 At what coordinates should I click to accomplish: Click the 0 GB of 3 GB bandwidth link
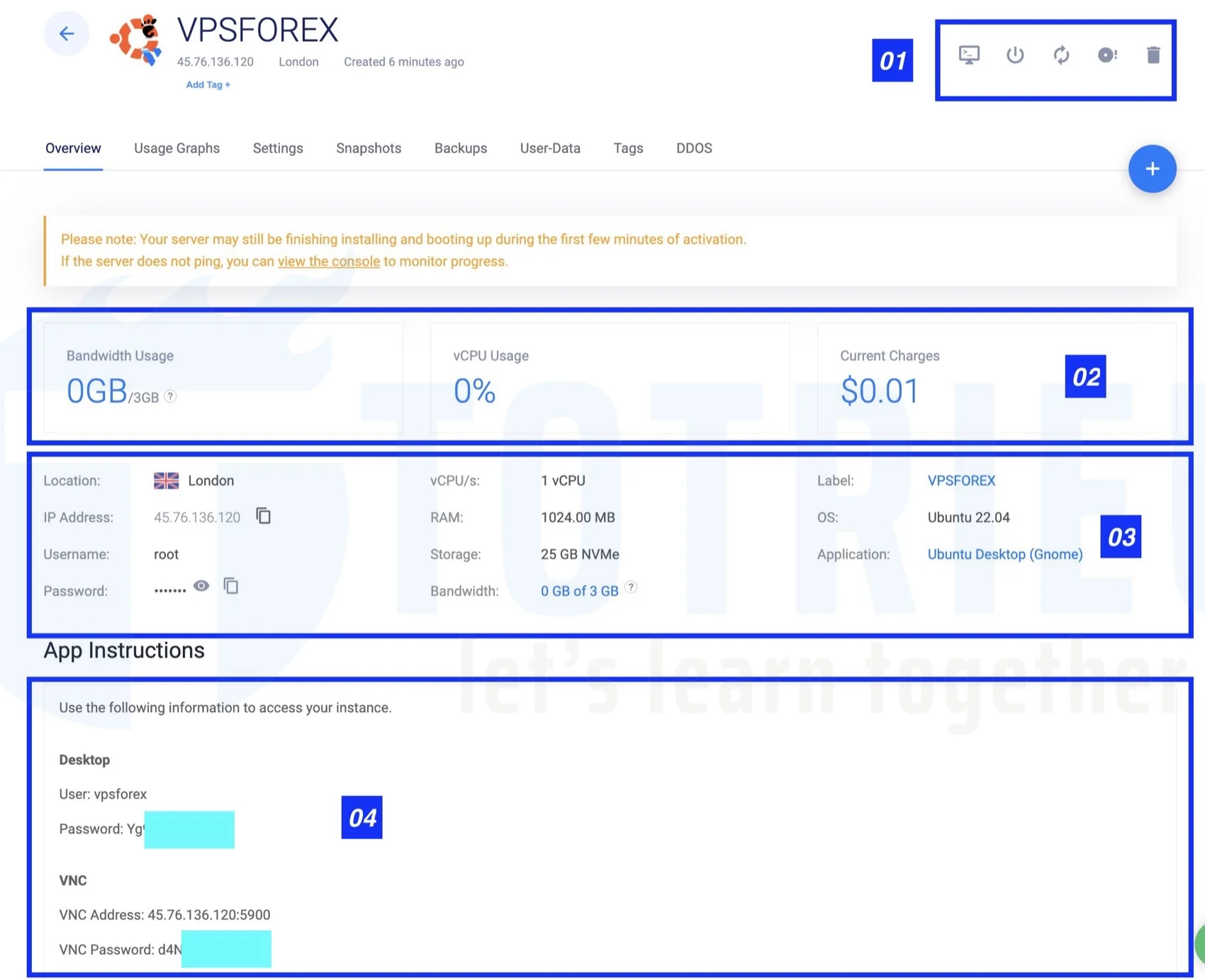[579, 591]
